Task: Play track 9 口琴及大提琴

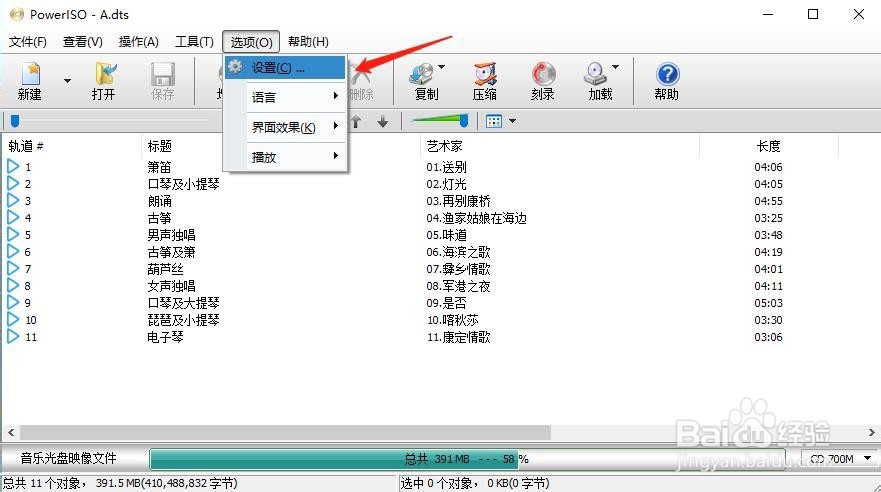Action: click(13, 302)
